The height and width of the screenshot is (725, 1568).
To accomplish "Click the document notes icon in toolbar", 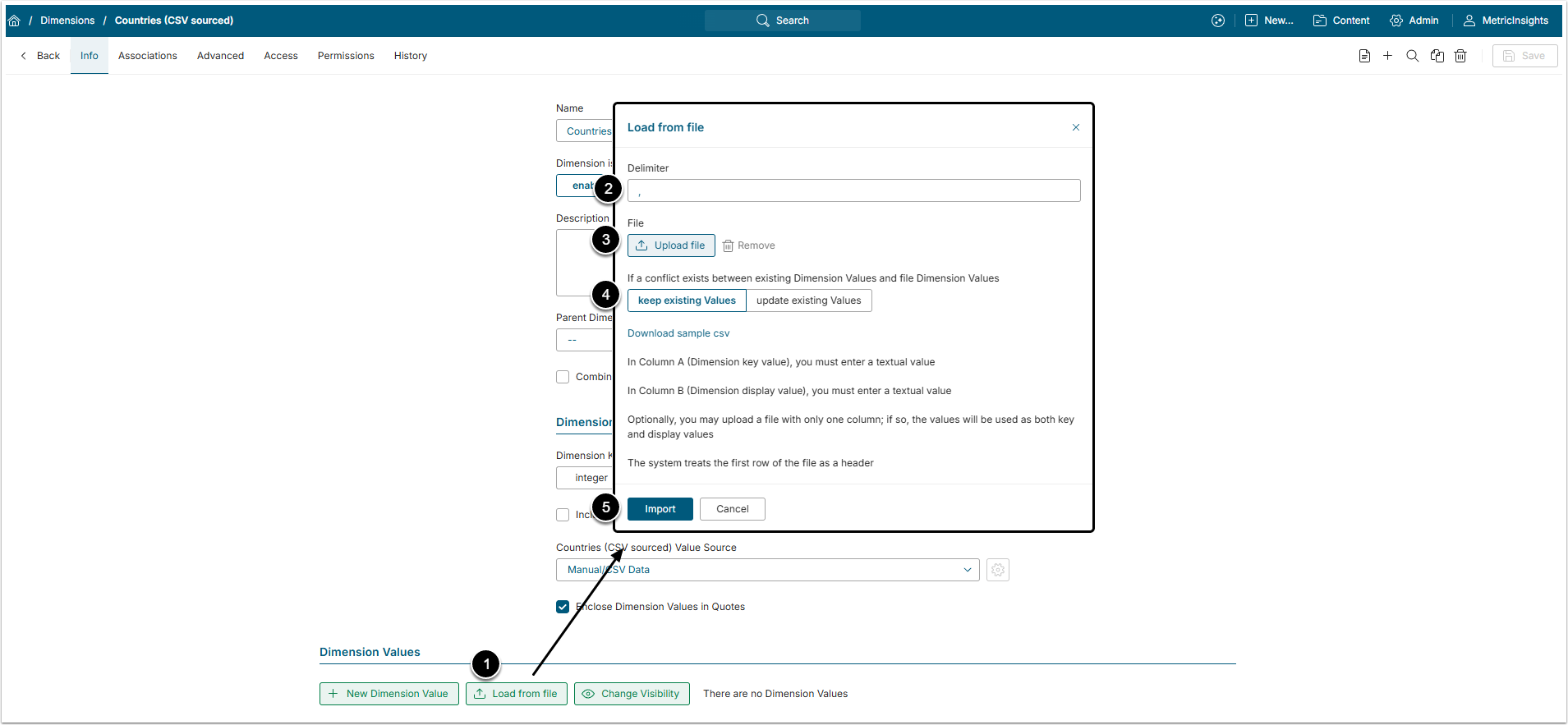I will pyautogui.click(x=1364, y=56).
